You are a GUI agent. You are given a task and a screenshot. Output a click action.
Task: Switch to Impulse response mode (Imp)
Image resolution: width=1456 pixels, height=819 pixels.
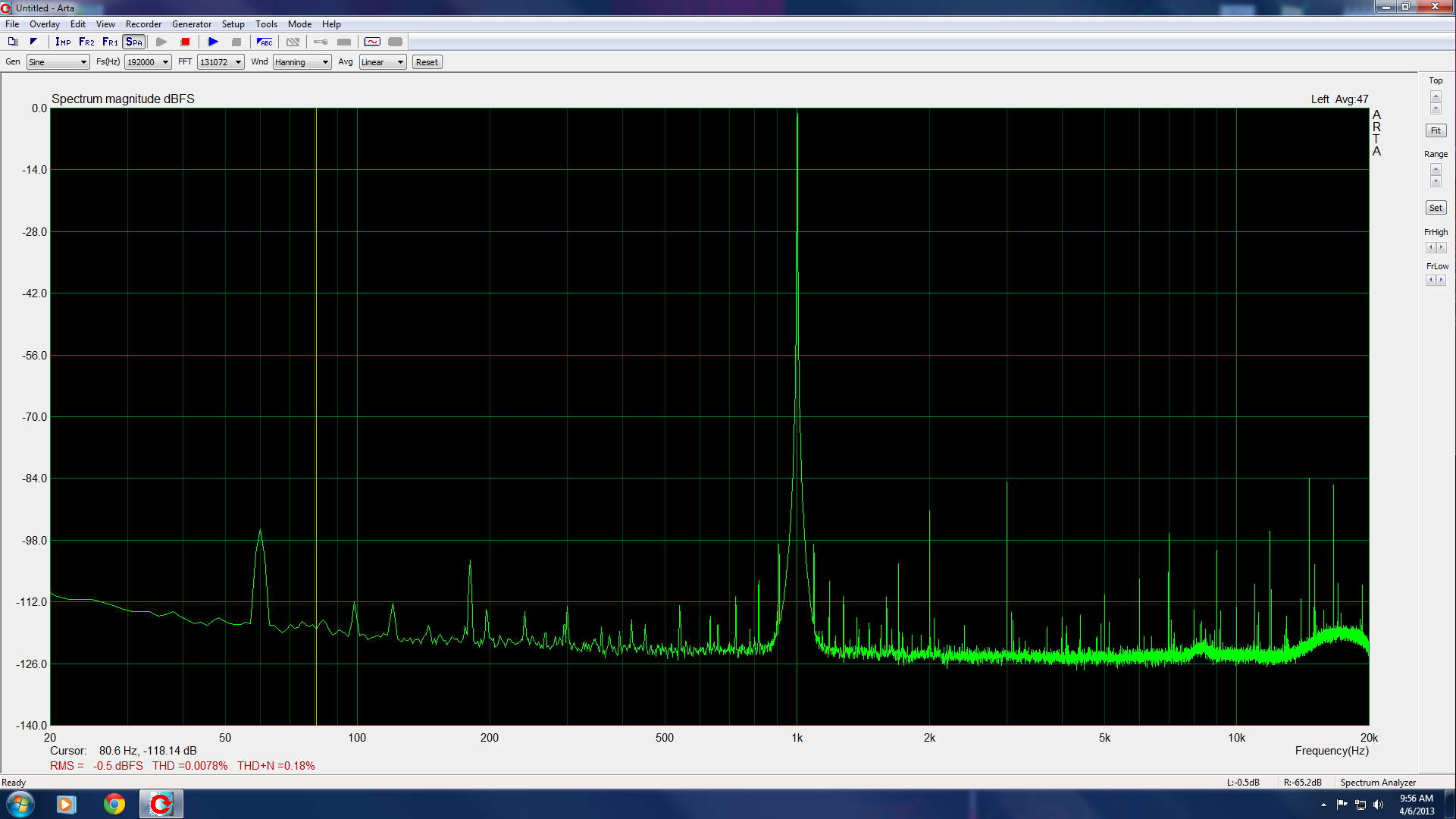pyautogui.click(x=63, y=42)
